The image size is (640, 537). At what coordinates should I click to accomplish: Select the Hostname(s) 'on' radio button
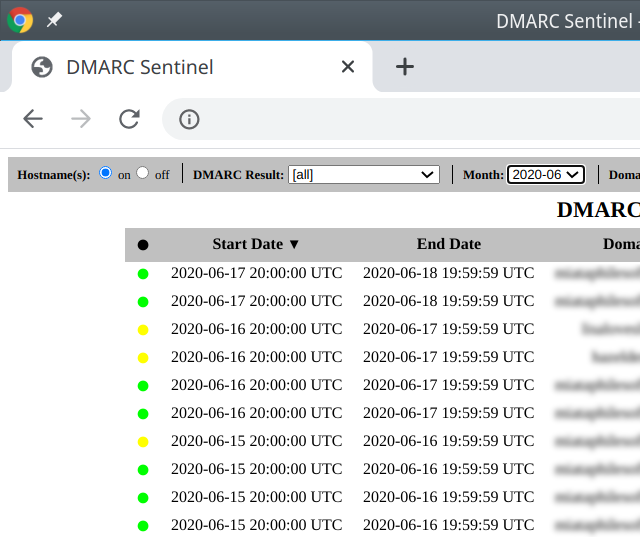(x=106, y=173)
